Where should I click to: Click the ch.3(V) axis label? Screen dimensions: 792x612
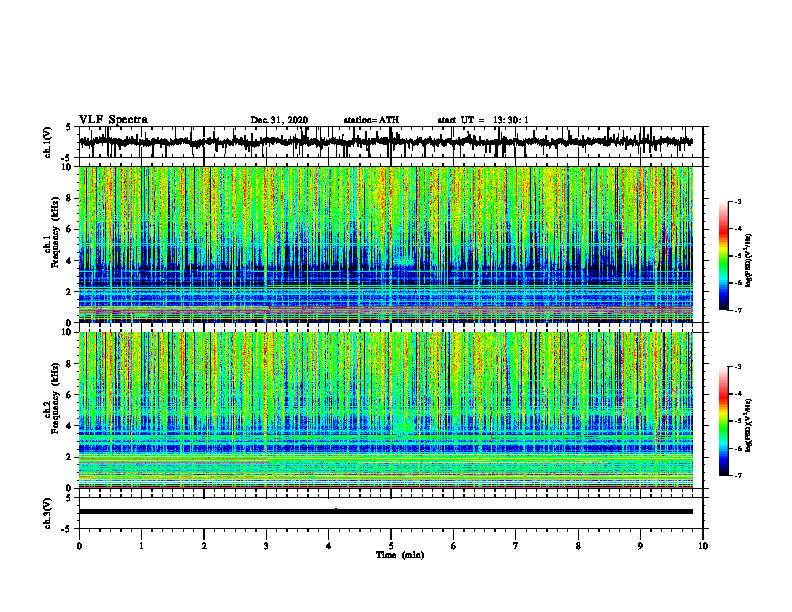[x=47, y=513]
